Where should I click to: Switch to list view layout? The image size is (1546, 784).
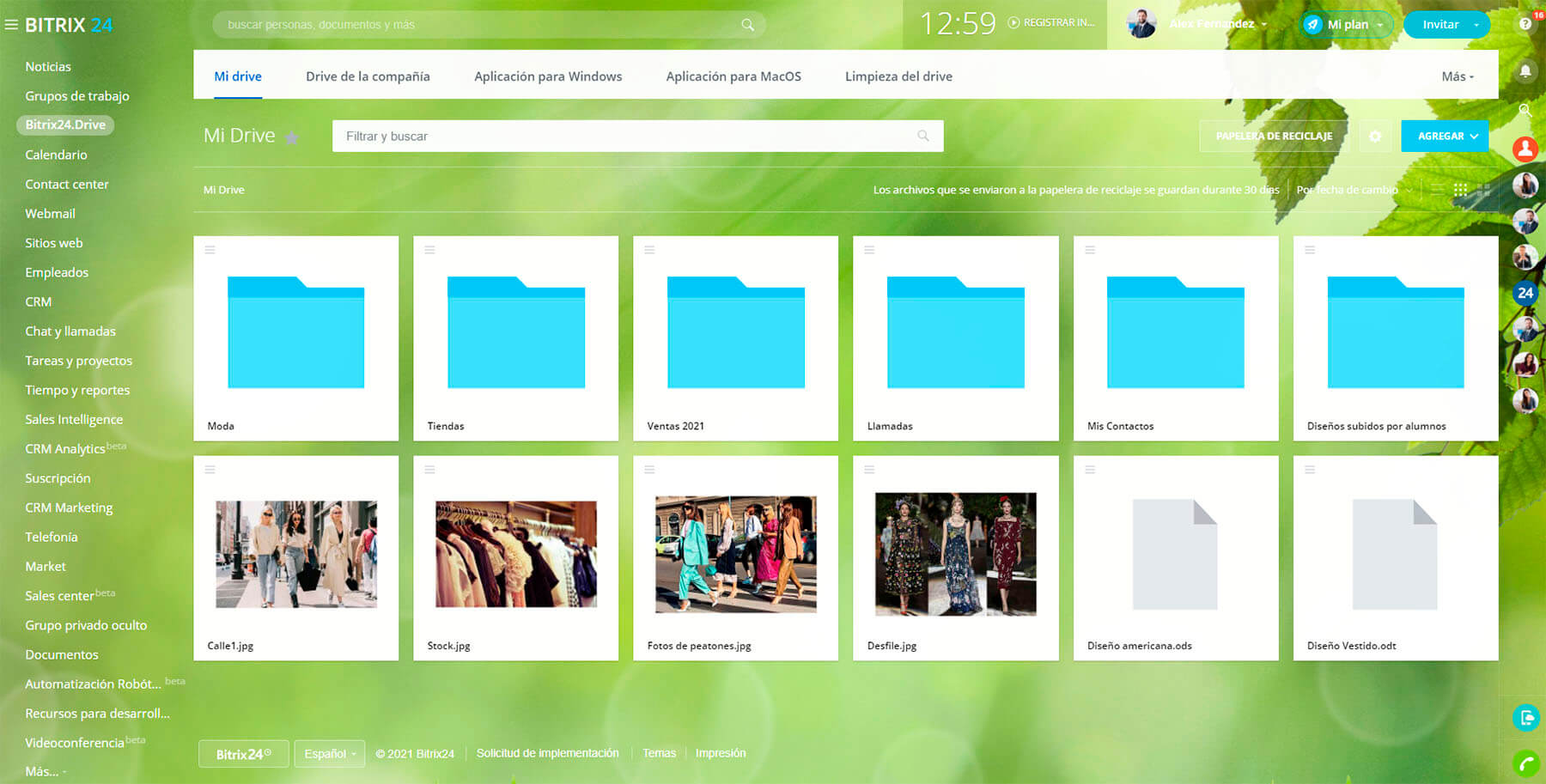[1437, 190]
